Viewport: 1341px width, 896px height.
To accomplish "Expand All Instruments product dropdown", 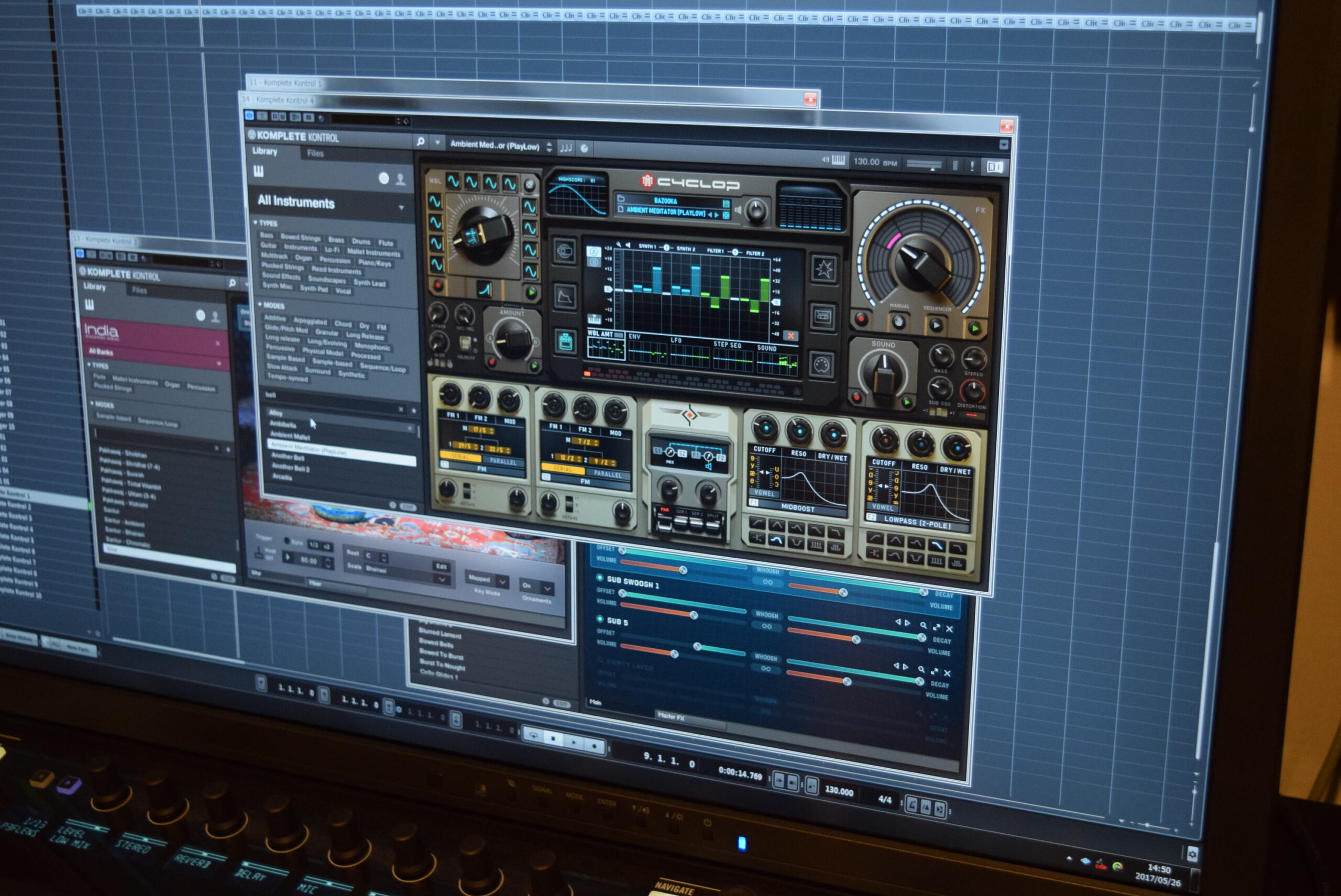I will coord(401,208).
